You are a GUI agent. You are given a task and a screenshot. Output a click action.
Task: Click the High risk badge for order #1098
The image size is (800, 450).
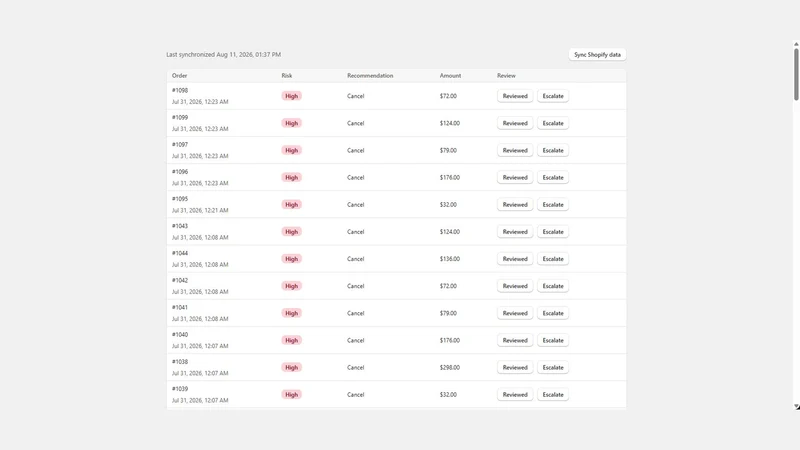point(291,96)
